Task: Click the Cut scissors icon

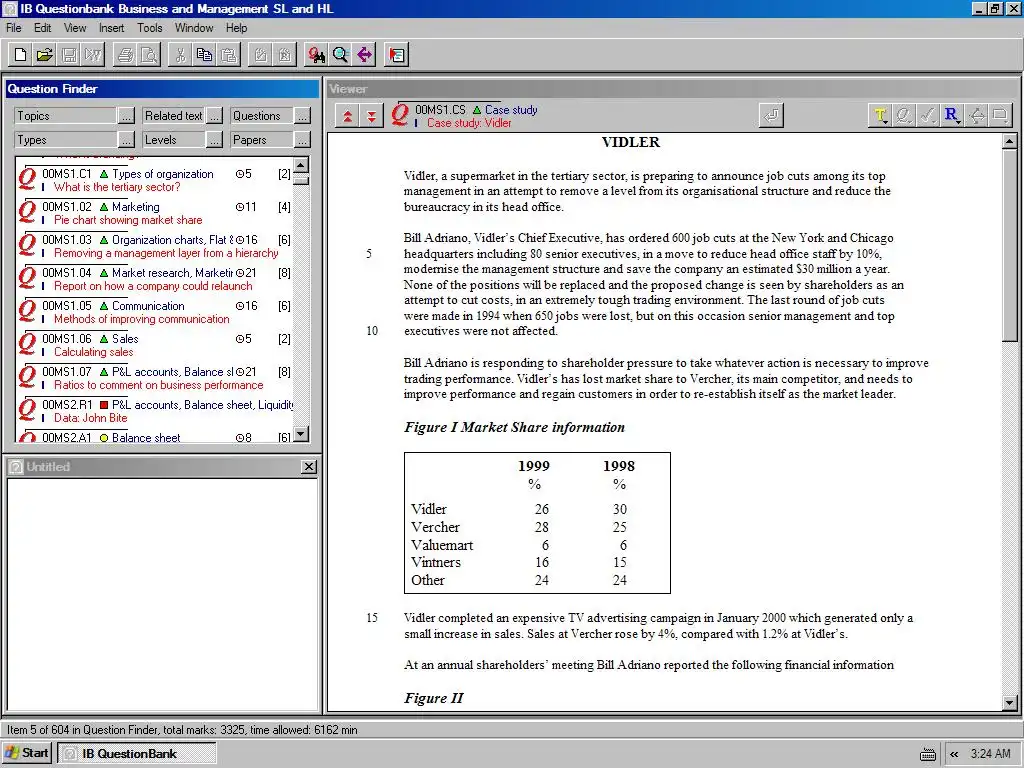Action: [x=180, y=55]
